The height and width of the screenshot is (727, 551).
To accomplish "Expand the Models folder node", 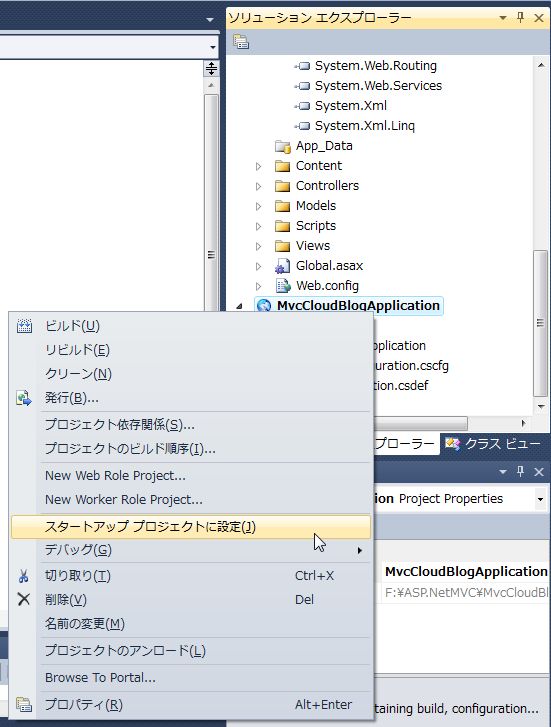I will click(259, 206).
